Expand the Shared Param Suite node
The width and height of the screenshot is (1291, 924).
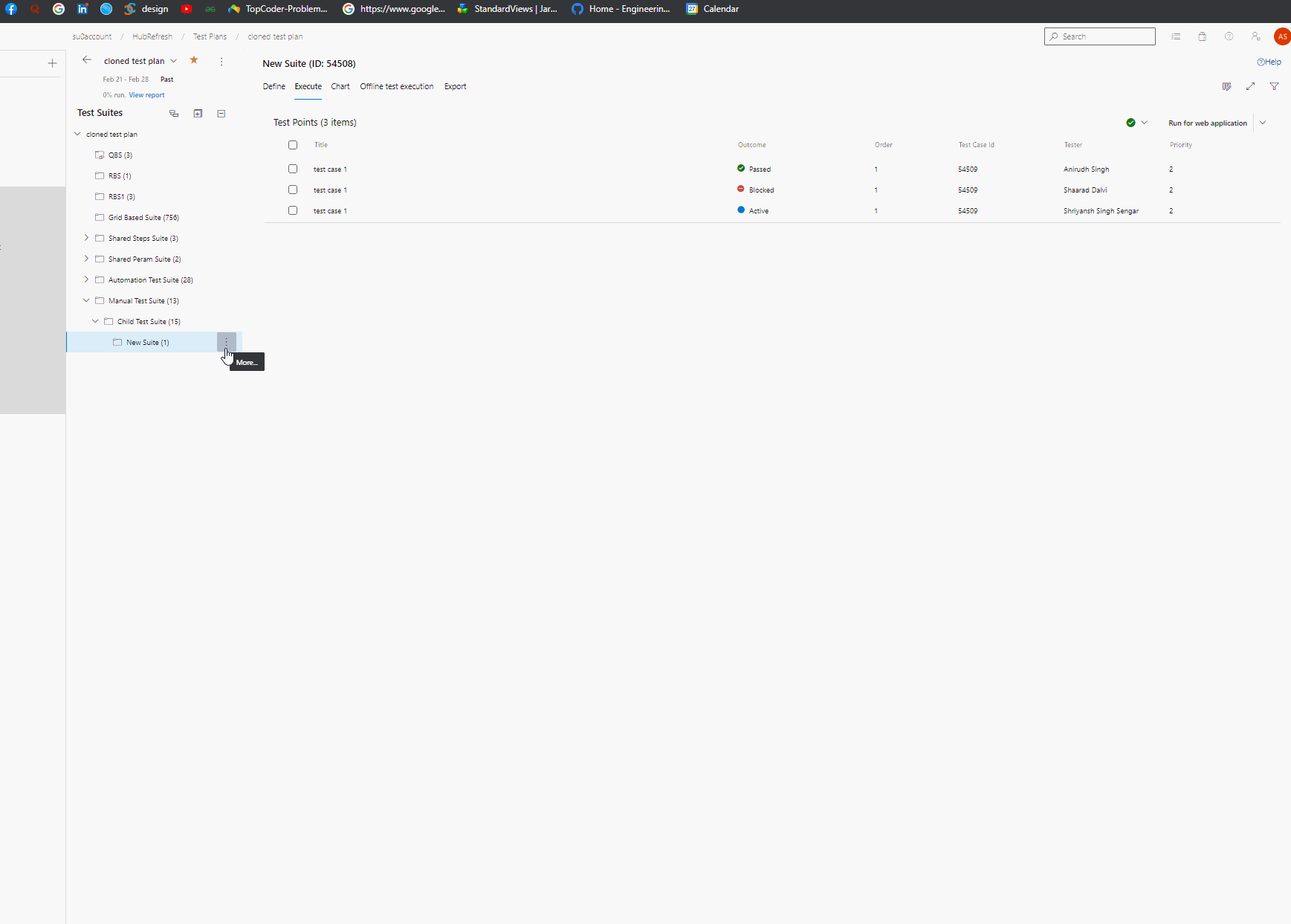86,259
